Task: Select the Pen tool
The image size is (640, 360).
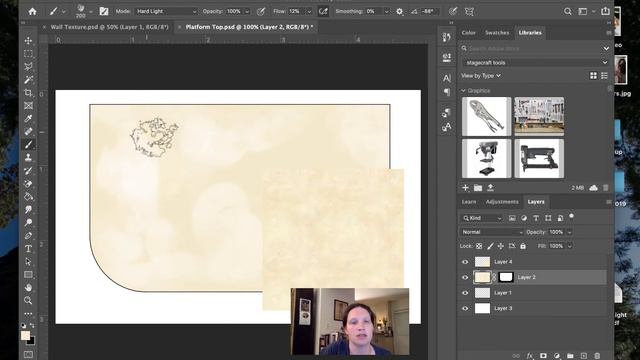Action: pos(28,236)
